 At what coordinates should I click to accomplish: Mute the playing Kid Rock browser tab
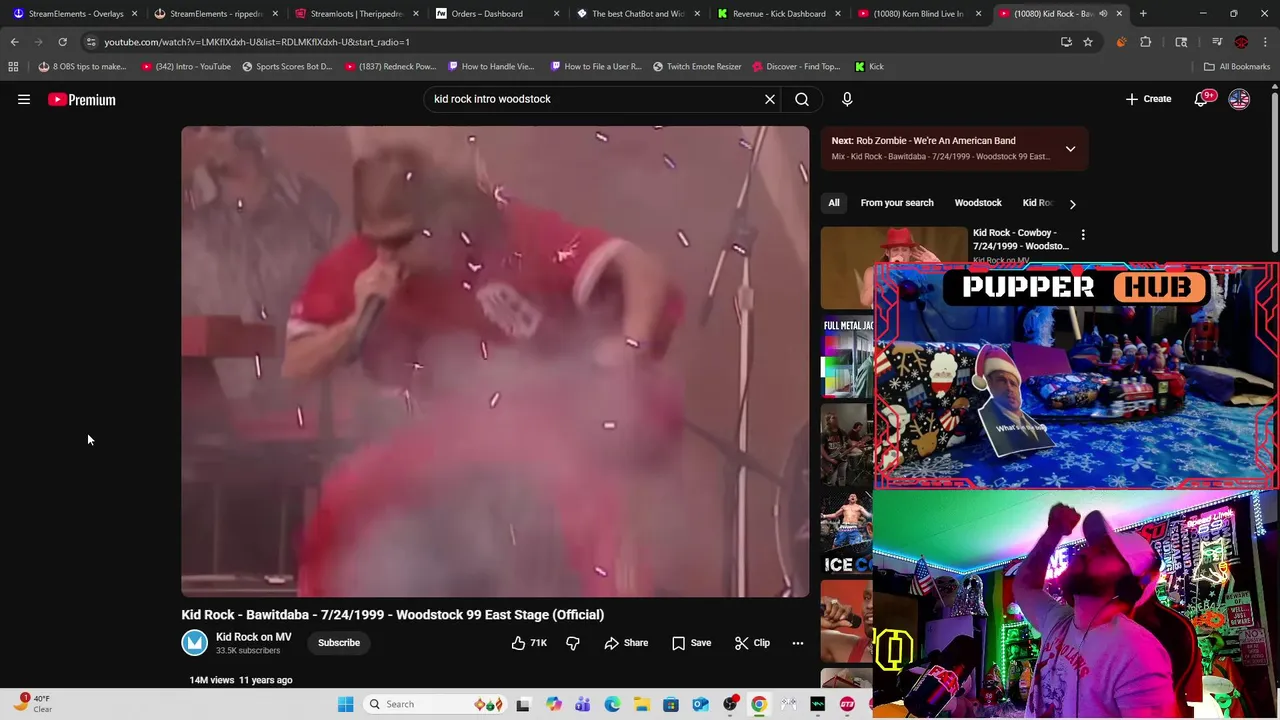(x=1103, y=13)
